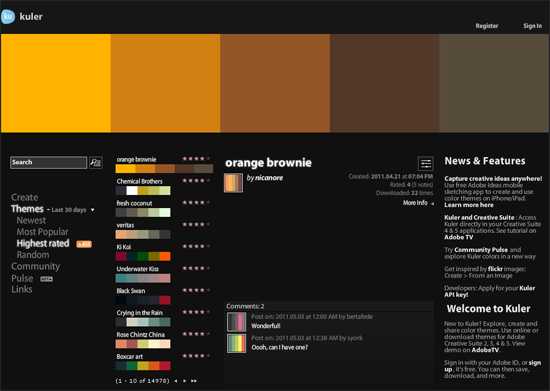Click star rating for fresh coconut
550x391 pixels.
click(196, 203)
